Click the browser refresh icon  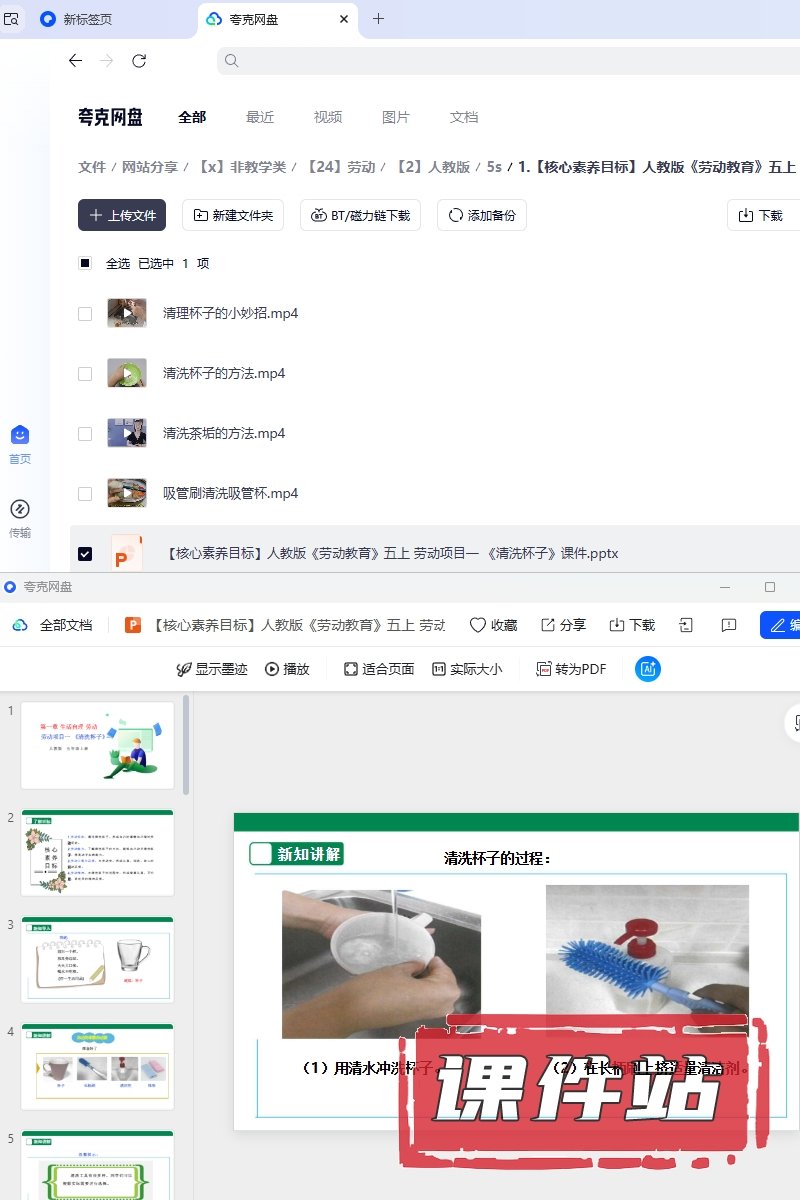coord(139,61)
